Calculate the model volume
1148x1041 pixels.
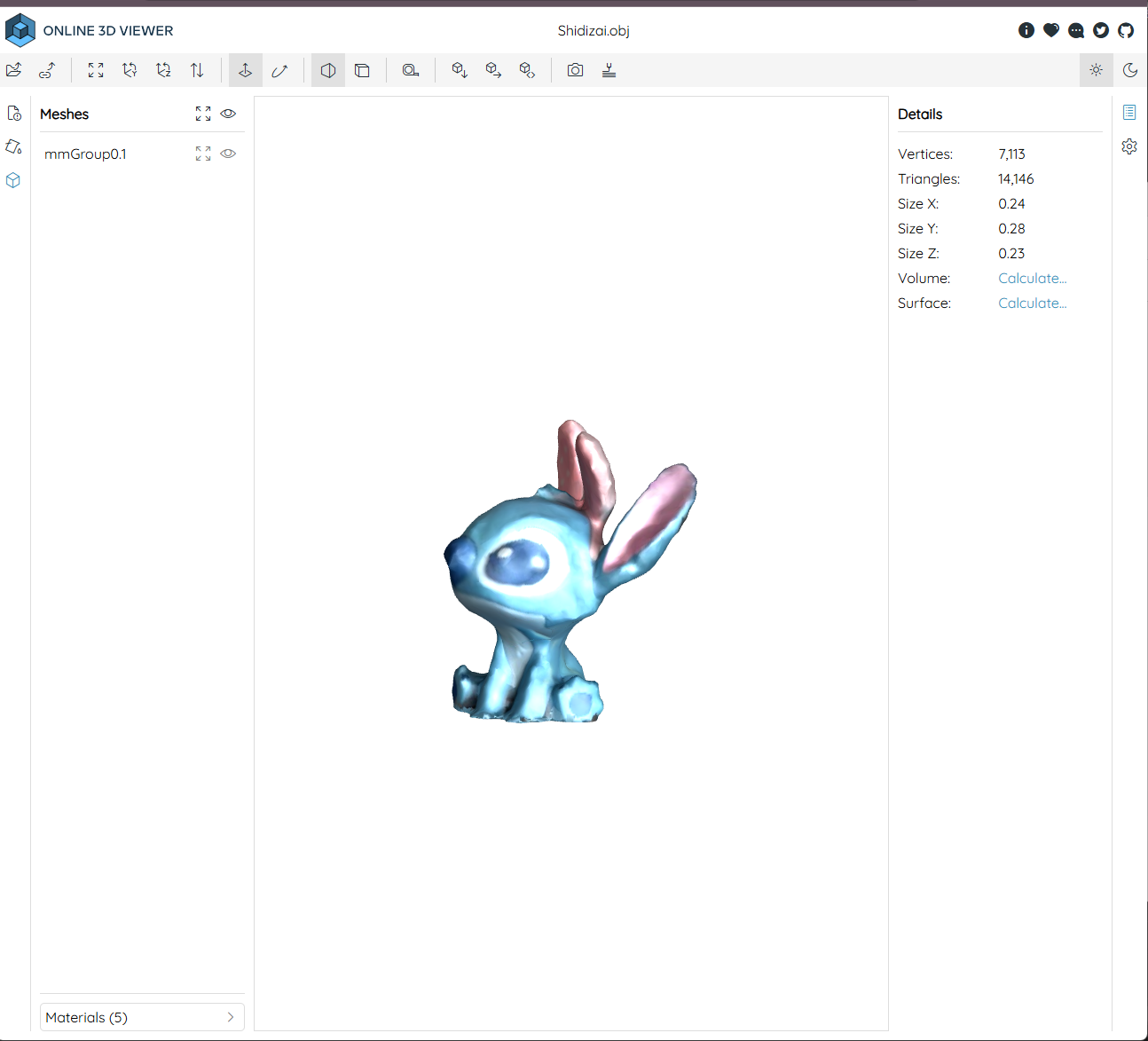[x=1032, y=279]
